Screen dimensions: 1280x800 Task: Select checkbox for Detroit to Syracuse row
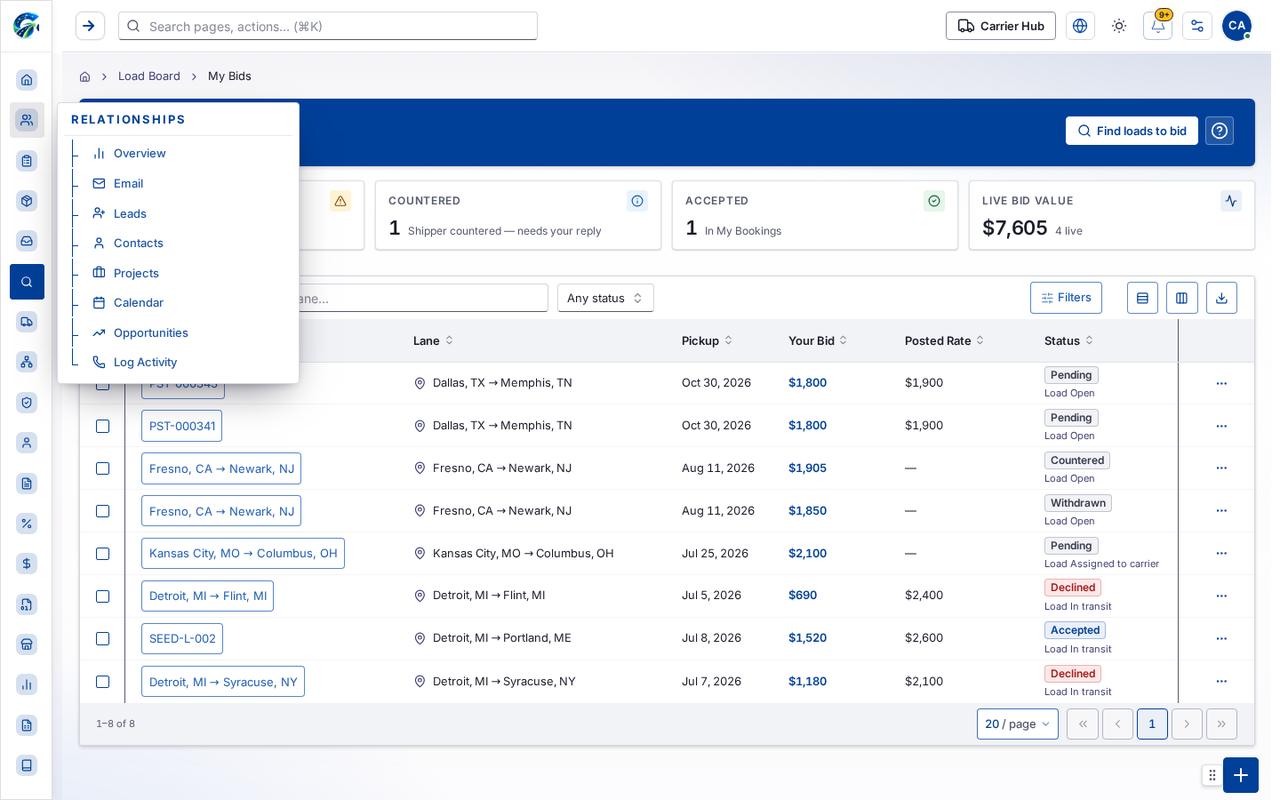pos(102,681)
